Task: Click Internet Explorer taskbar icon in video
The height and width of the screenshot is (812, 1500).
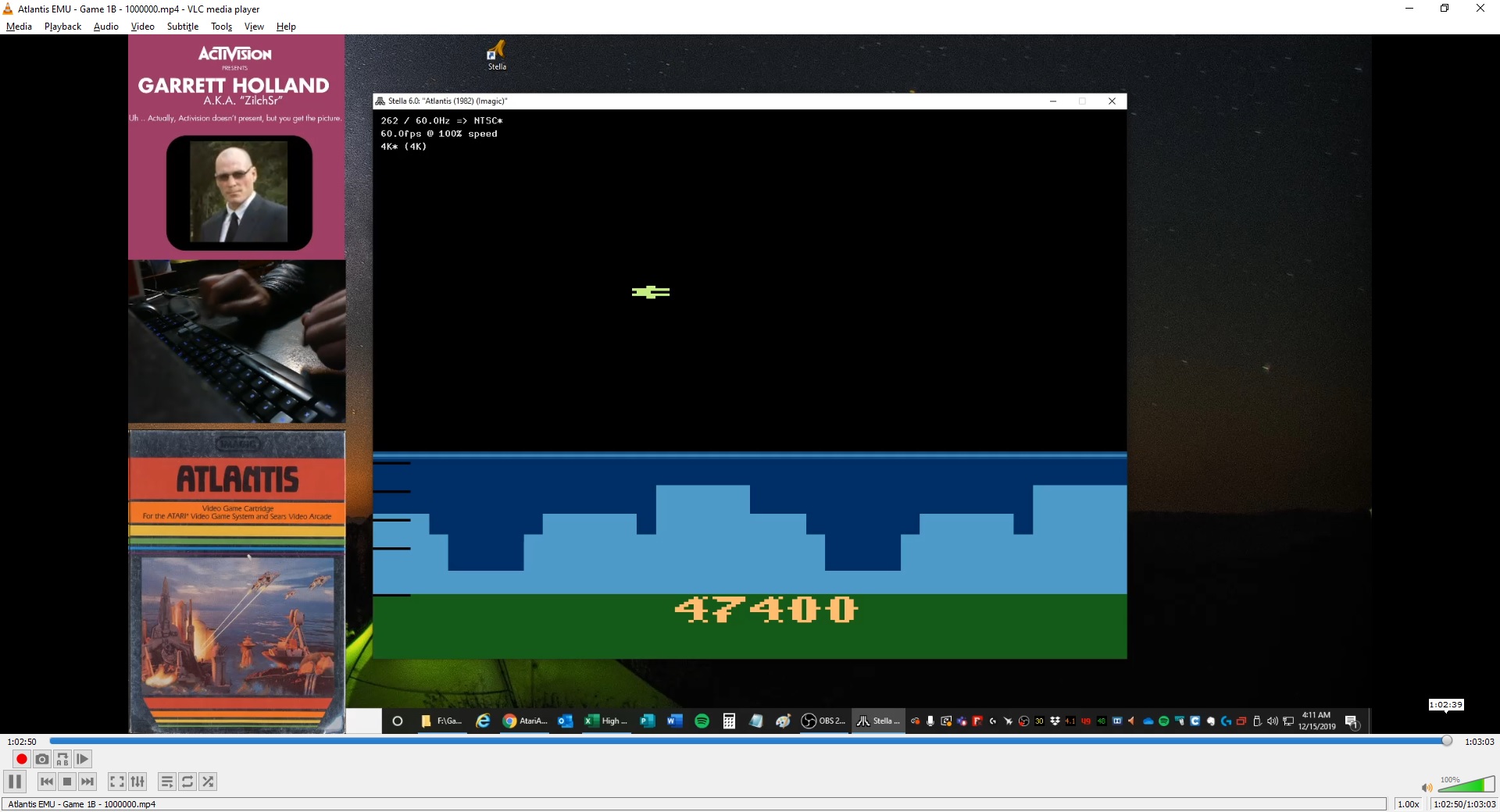Action: (484, 721)
